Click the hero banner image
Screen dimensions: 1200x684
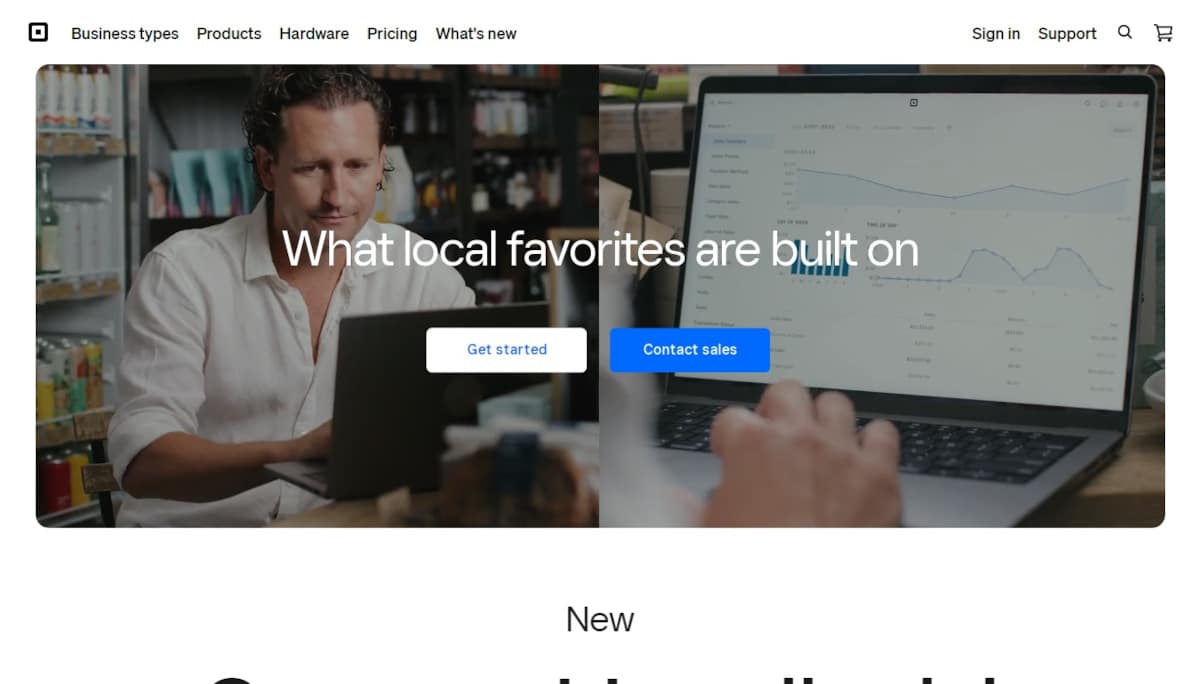click(x=600, y=295)
